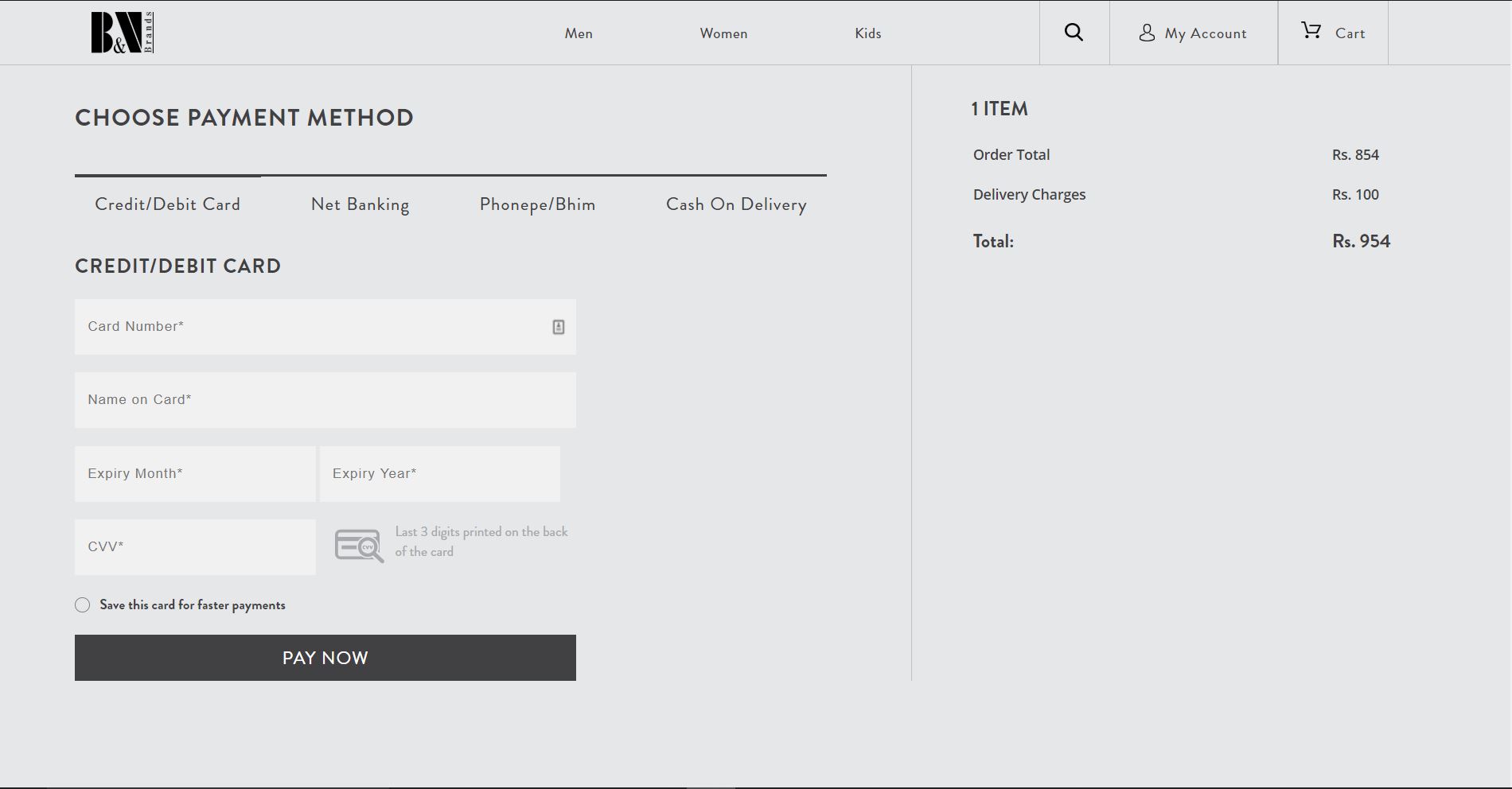Open the Kids menu
The image size is (1512, 789).
868,33
